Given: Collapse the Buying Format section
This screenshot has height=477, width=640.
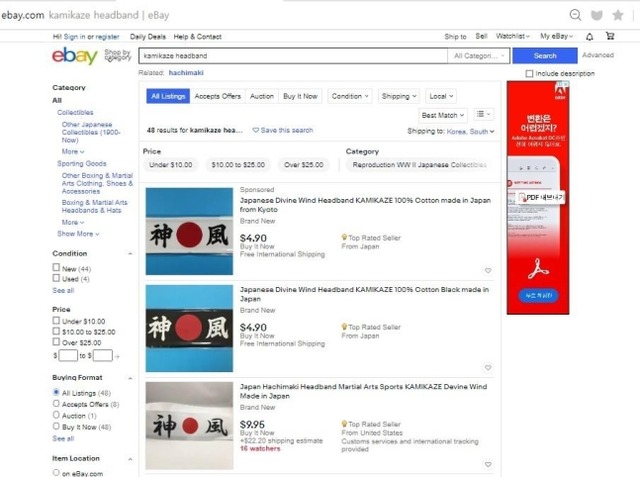Looking at the screenshot, I should click(x=130, y=378).
